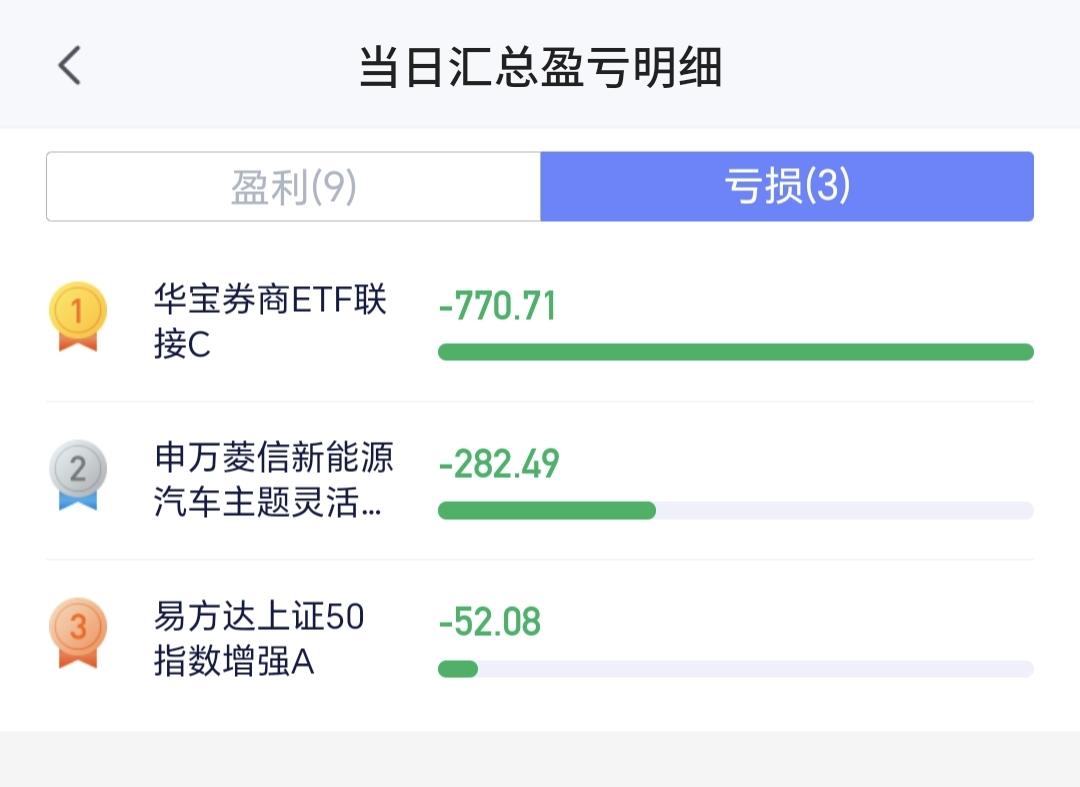1080x787 pixels.
Task: Click the -282.49 loss amount
Action: tap(499, 464)
